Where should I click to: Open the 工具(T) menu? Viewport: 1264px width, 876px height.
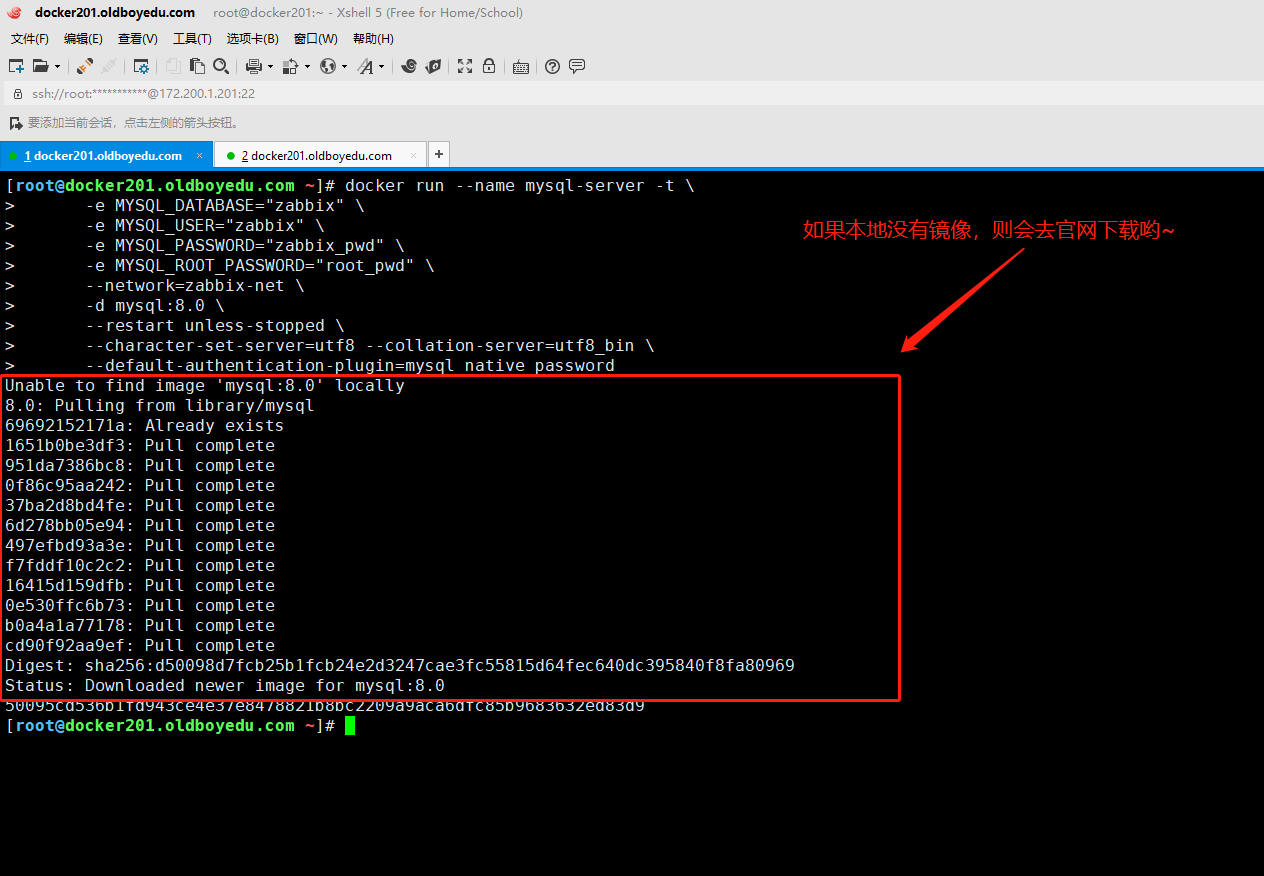[x=192, y=38]
